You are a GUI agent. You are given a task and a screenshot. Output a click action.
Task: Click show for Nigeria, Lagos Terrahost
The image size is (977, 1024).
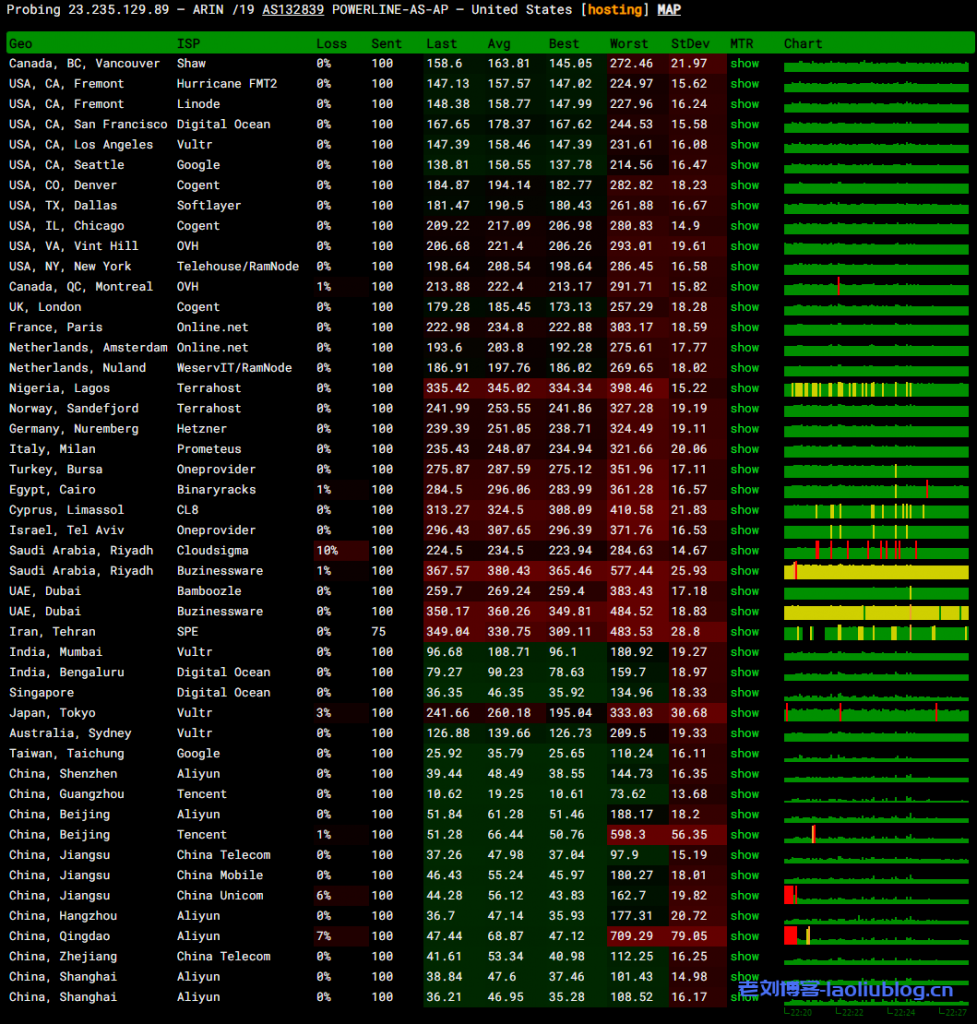coord(744,389)
